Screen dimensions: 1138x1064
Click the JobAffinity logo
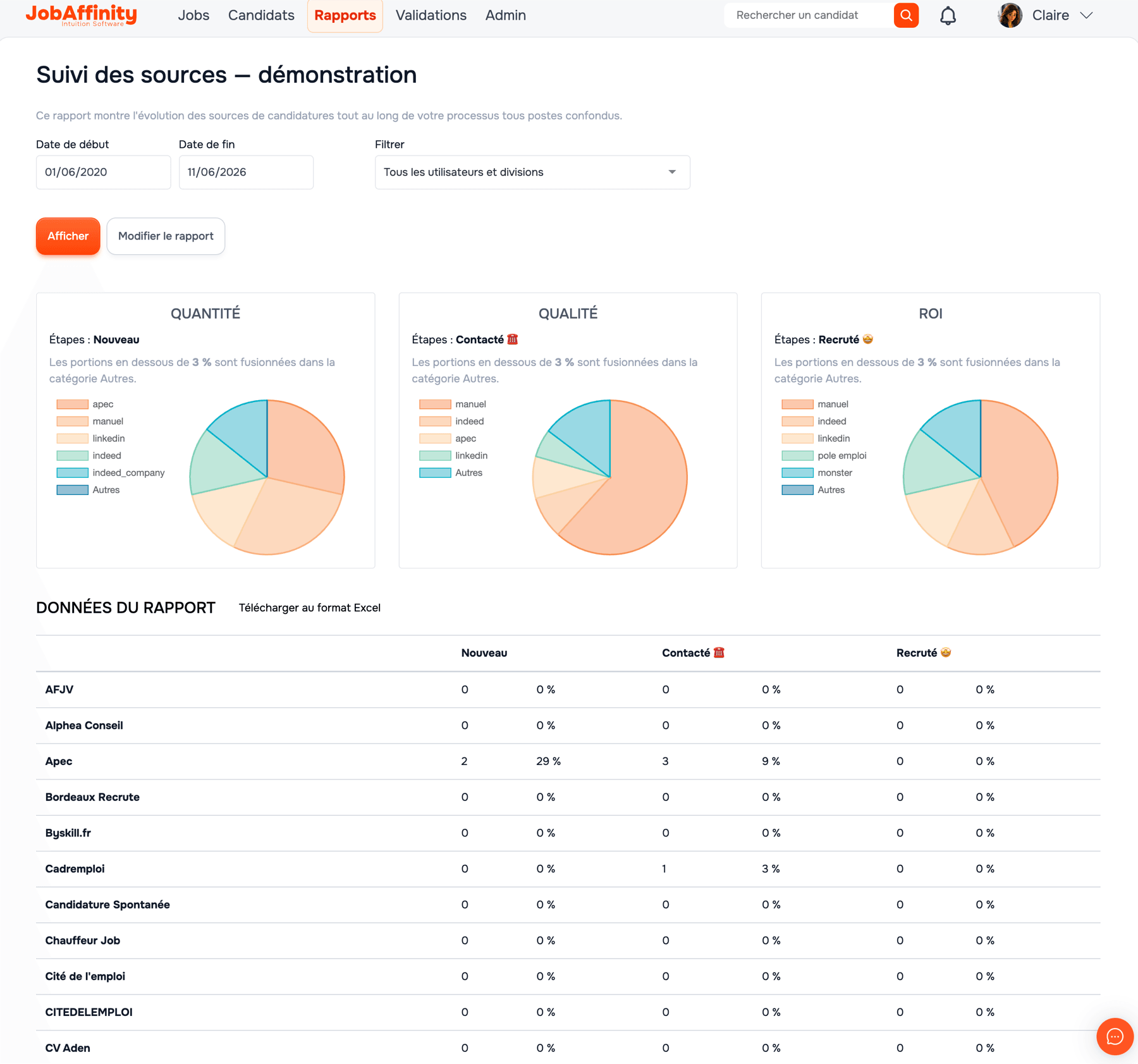81,15
